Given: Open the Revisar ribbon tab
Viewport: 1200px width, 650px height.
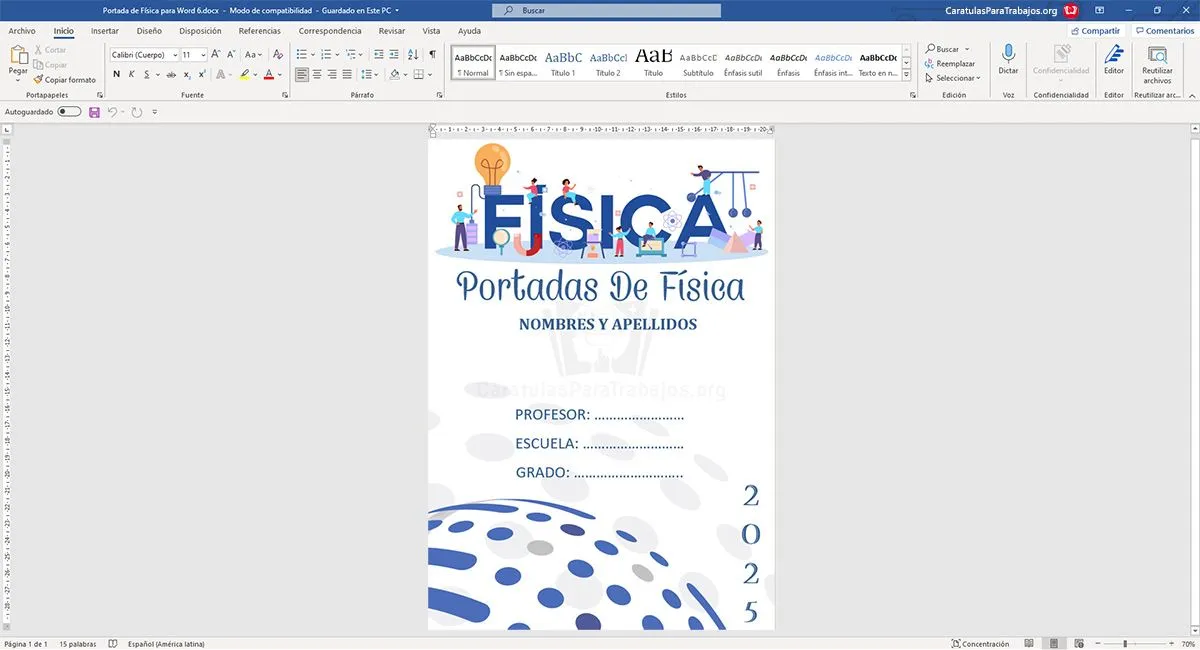Looking at the screenshot, I should pyautogui.click(x=391, y=30).
